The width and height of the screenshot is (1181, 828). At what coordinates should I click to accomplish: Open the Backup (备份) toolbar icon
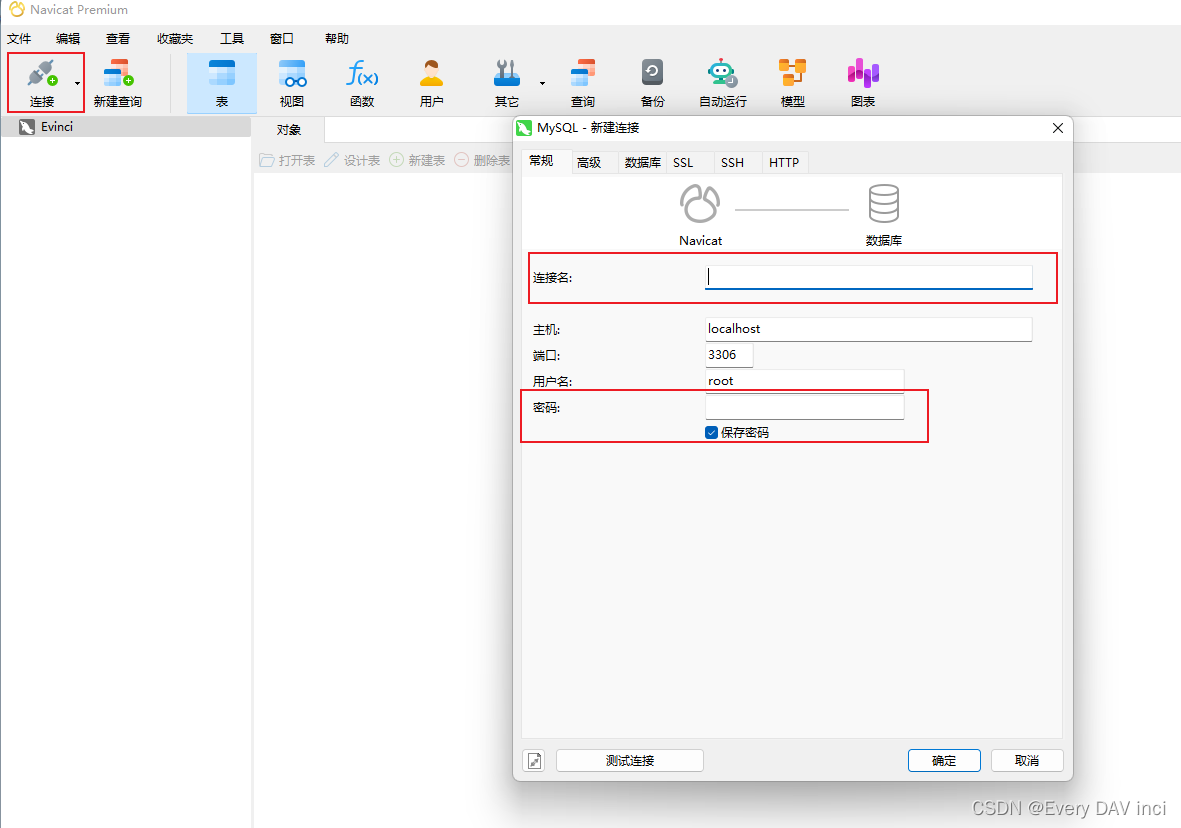click(x=652, y=74)
